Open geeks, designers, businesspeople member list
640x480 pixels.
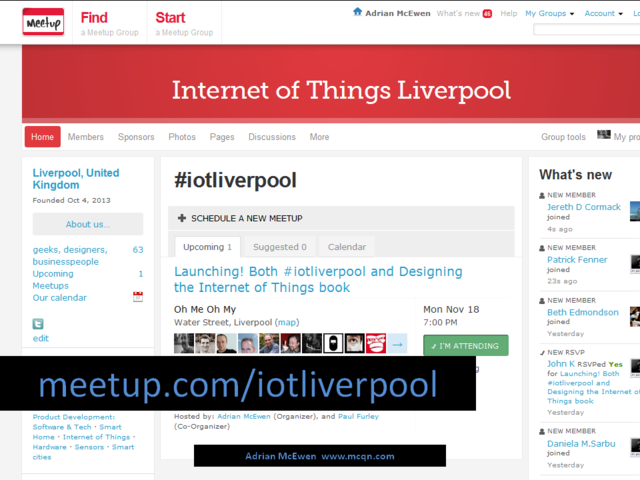click(70, 256)
